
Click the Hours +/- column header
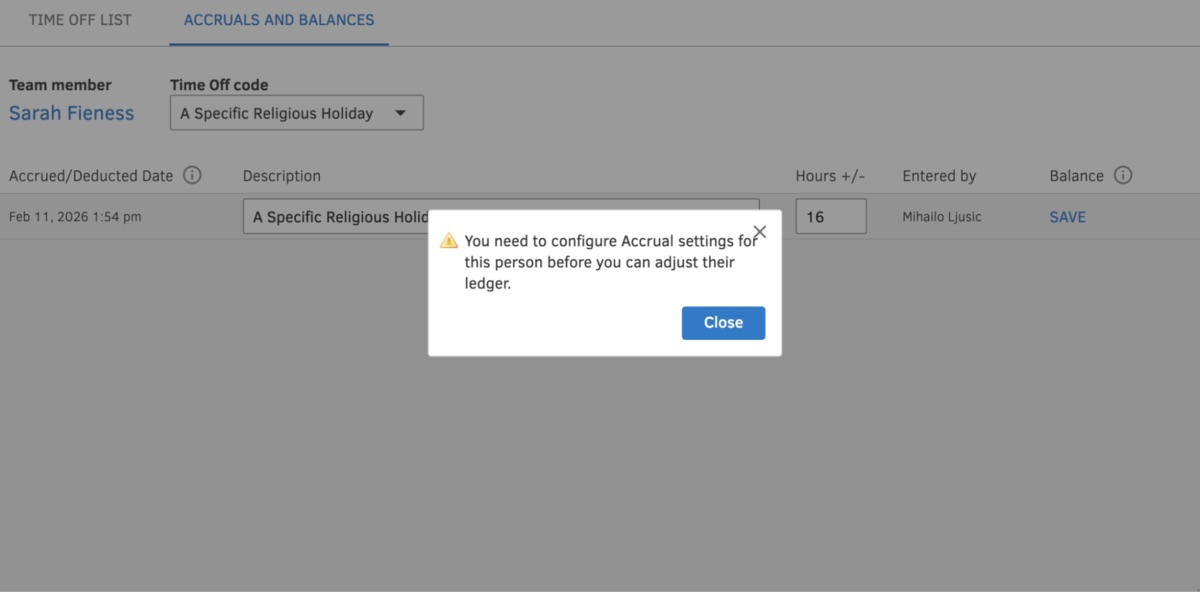coord(830,175)
